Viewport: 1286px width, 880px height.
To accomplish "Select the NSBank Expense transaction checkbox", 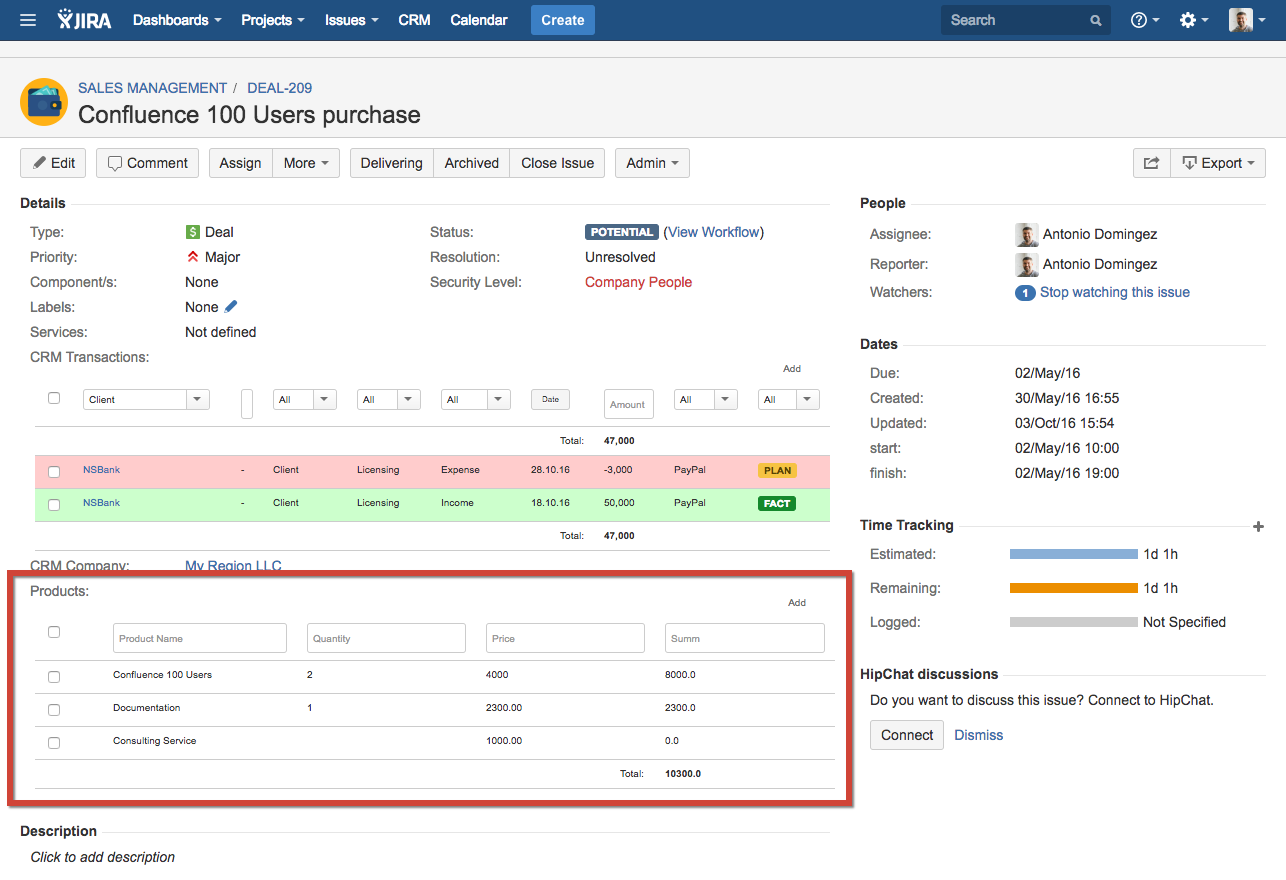I will (x=54, y=472).
